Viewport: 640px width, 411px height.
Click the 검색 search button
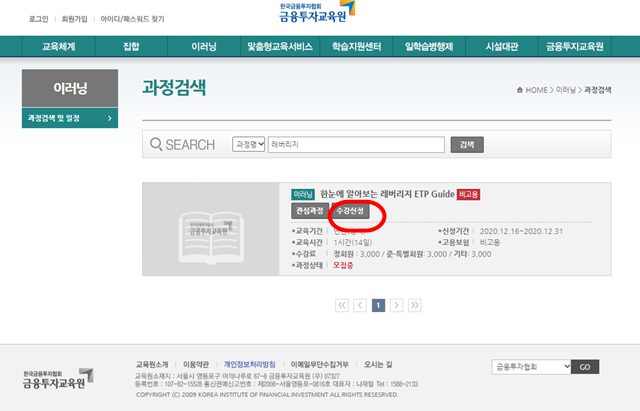[467, 144]
